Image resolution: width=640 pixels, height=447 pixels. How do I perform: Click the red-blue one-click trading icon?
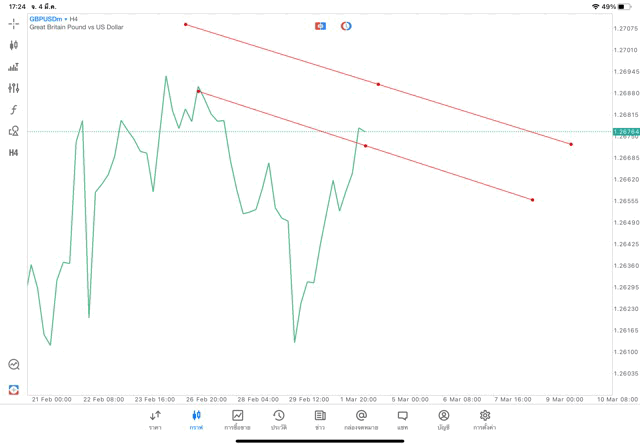pyautogui.click(x=320, y=26)
